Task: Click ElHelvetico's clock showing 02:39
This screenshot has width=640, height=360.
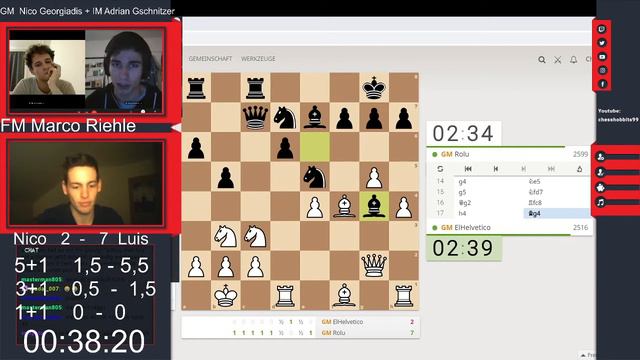Action: [464, 248]
